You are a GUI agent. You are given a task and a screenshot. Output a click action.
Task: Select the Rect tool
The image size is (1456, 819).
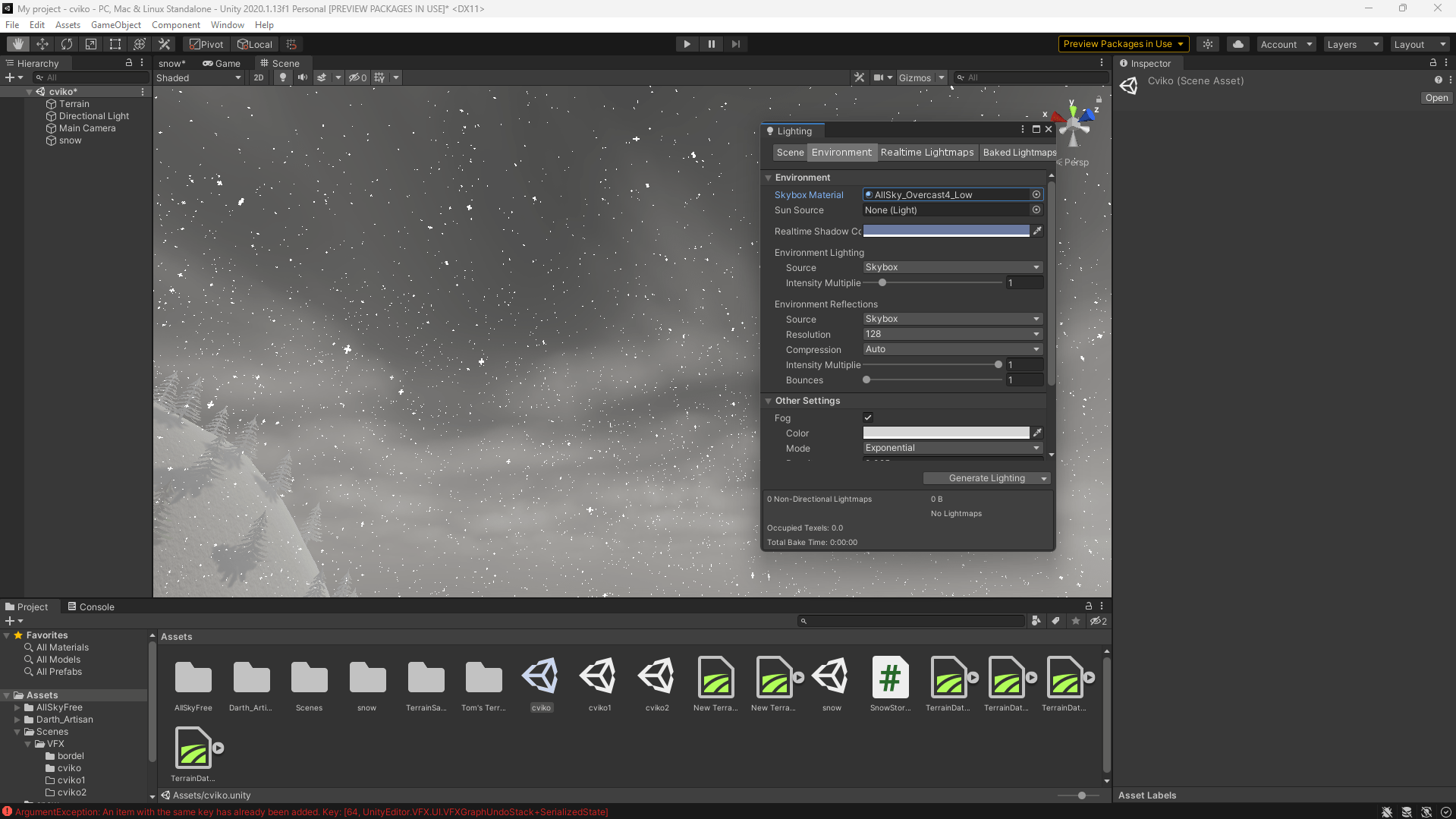(115, 44)
